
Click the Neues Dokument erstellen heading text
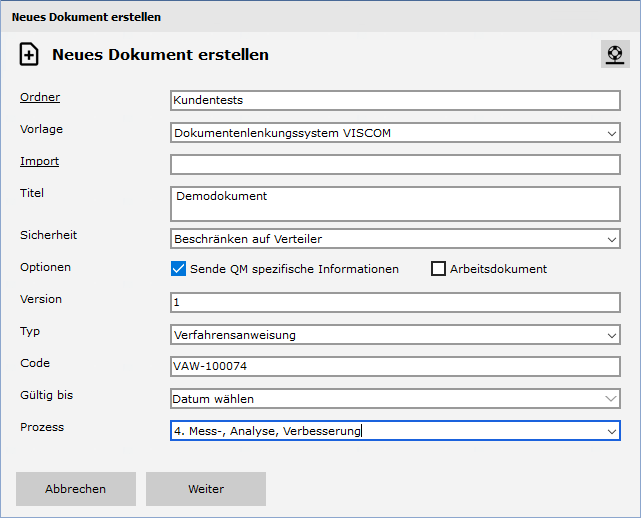pos(160,55)
